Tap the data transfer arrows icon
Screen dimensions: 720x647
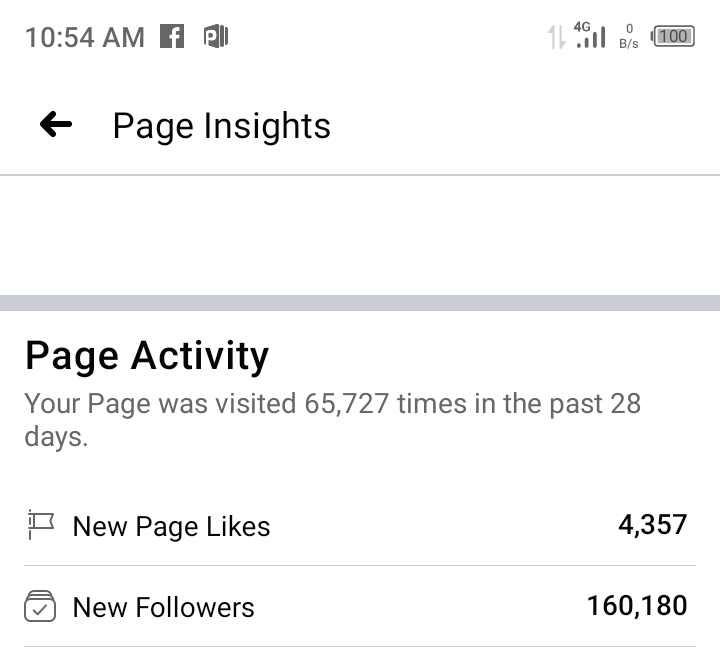556,37
